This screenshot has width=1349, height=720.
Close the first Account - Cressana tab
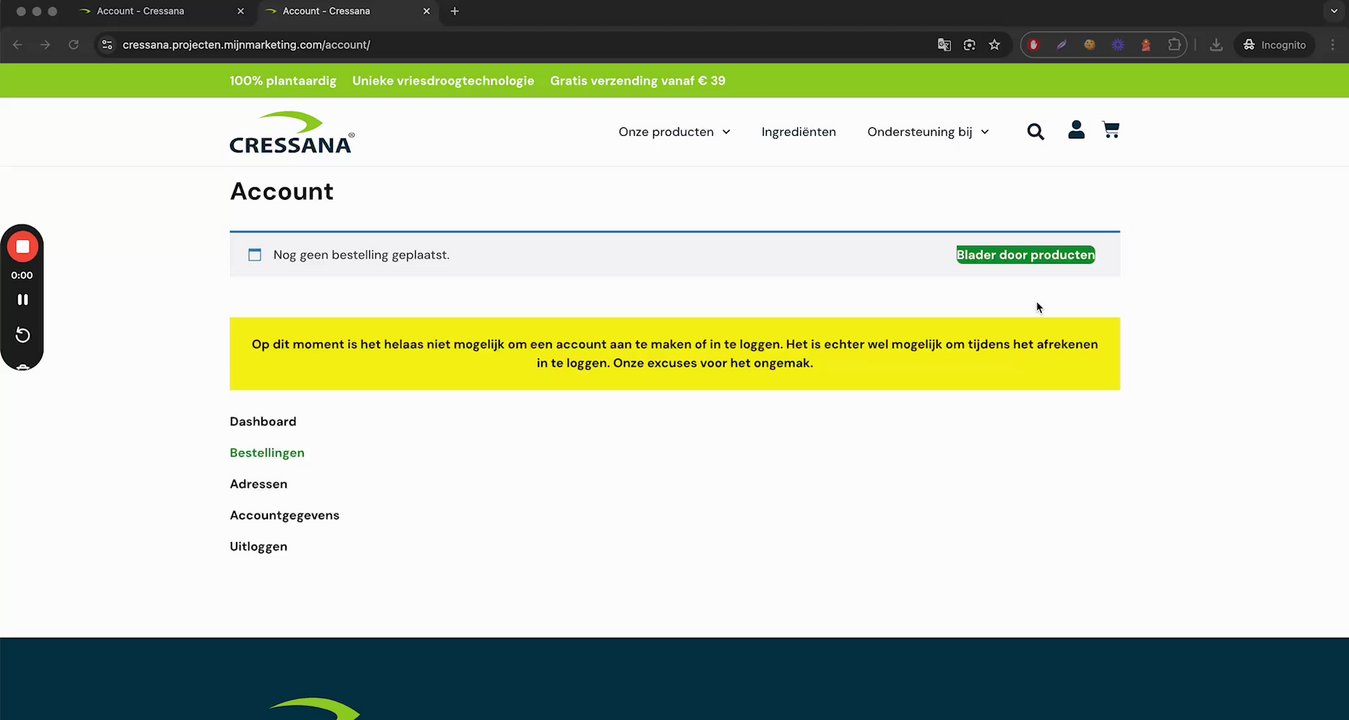240,11
